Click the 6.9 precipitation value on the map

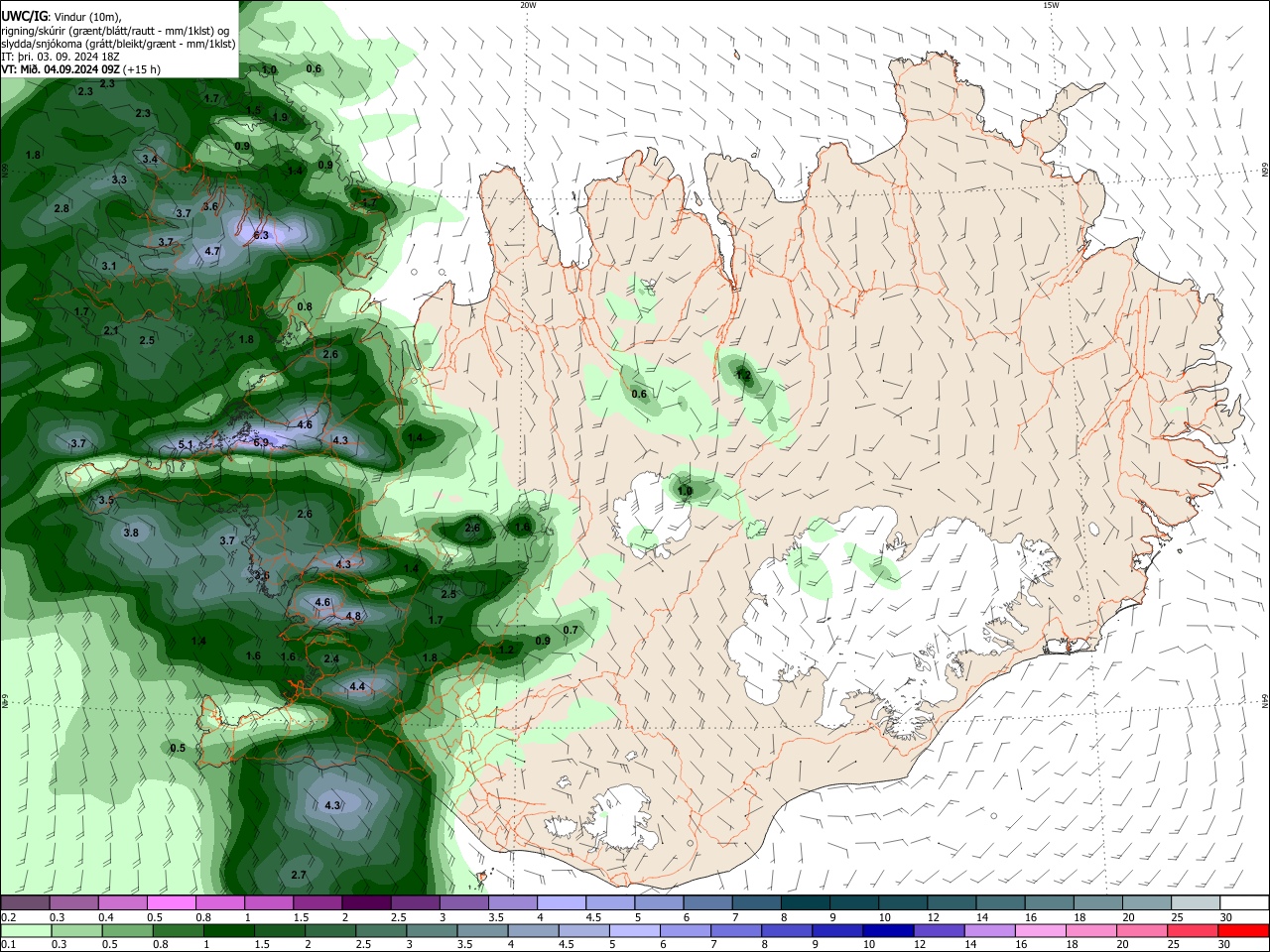click(261, 442)
